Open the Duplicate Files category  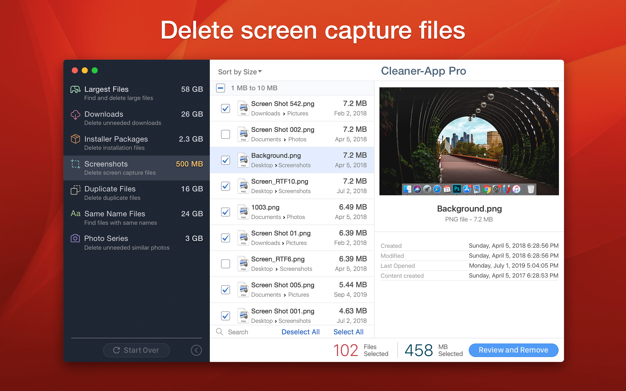click(x=137, y=193)
